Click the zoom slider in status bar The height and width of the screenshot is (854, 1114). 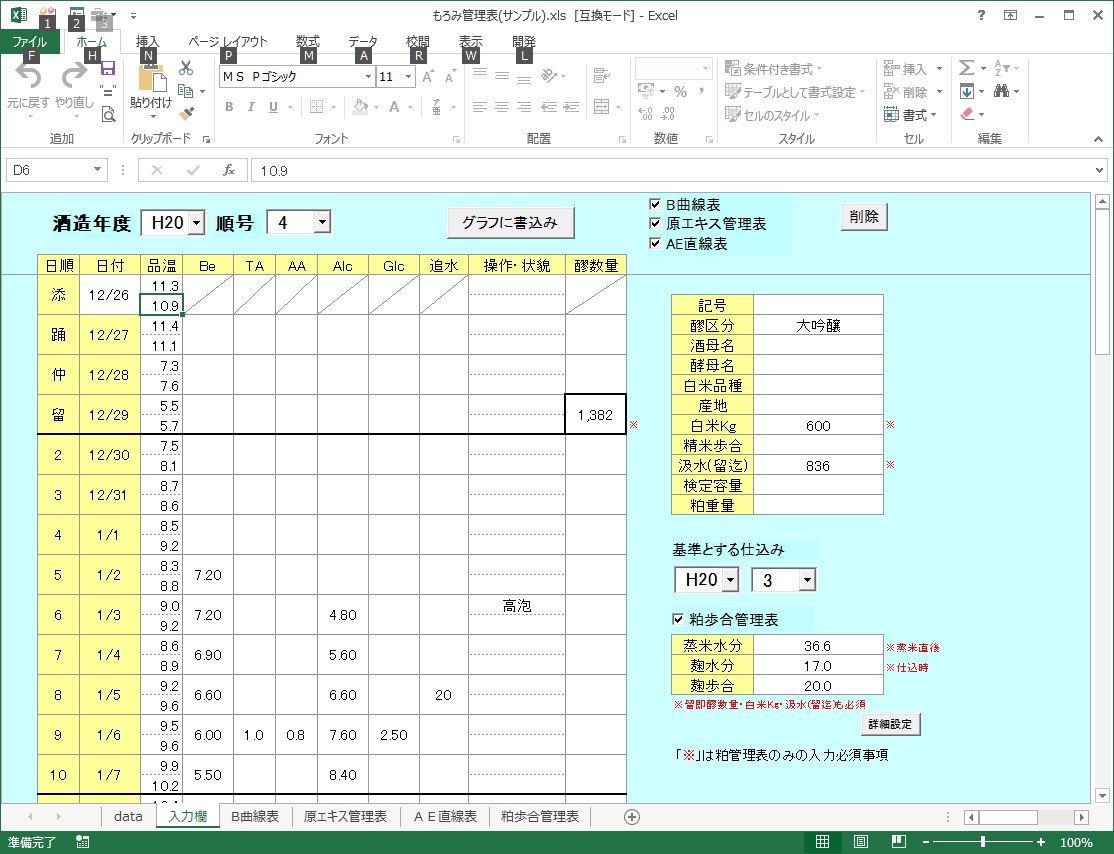click(x=983, y=842)
